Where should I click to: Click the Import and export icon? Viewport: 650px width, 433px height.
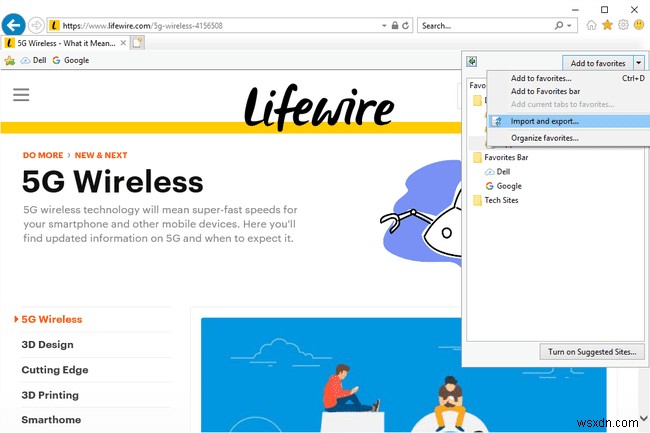tap(497, 121)
